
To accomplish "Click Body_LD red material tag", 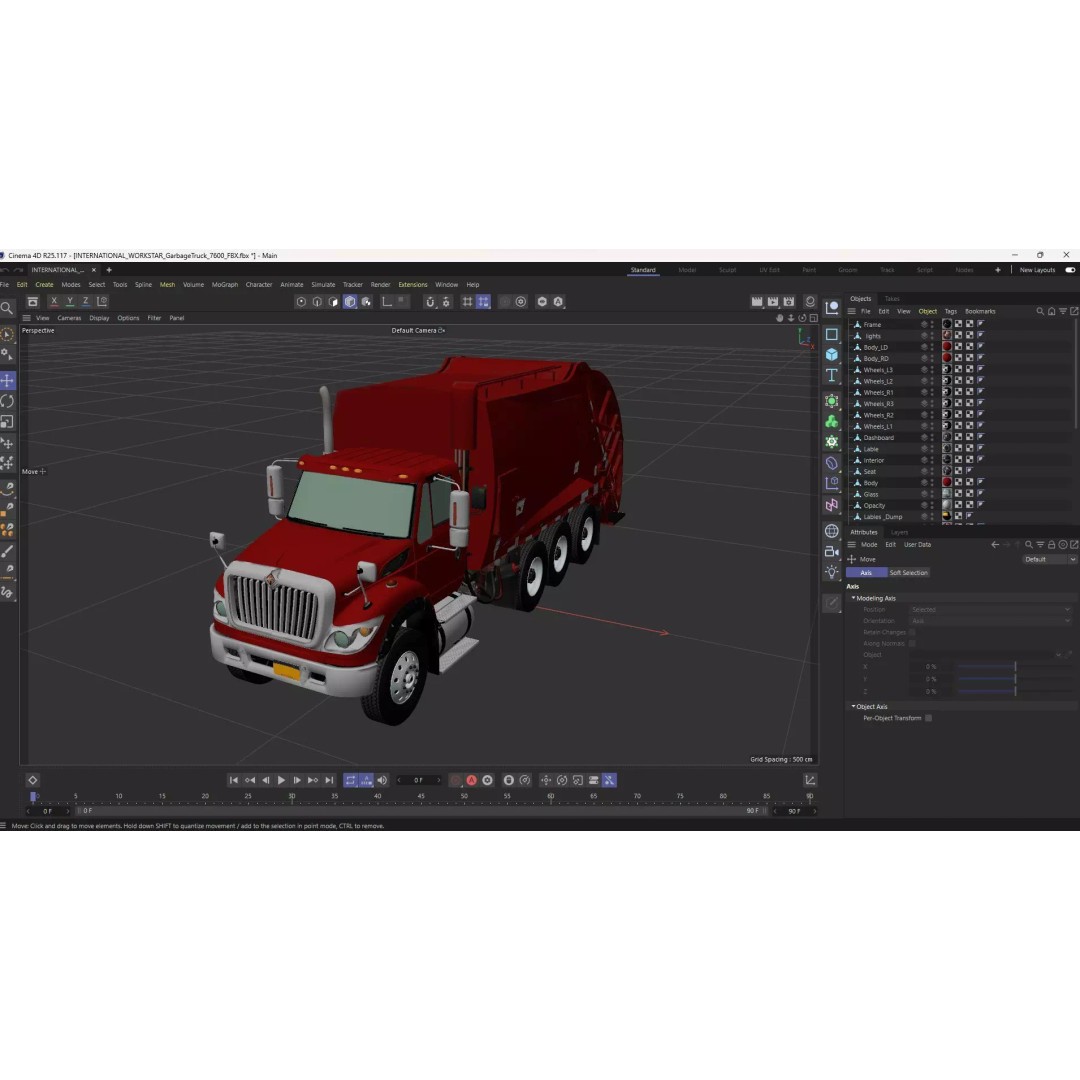I will (x=947, y=347).
